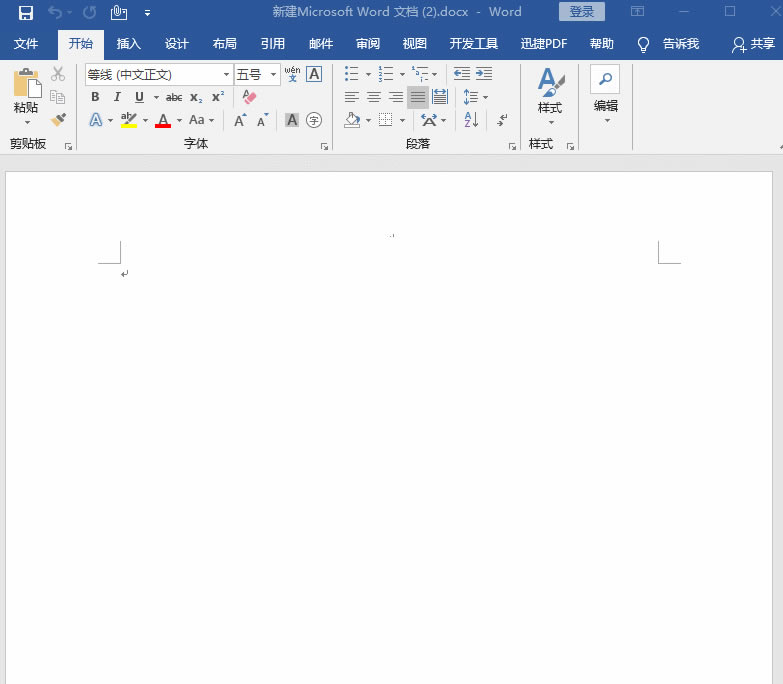The image size is (783, 684).
Task: Click the Bullets list icon
Action: pos(352,74)
